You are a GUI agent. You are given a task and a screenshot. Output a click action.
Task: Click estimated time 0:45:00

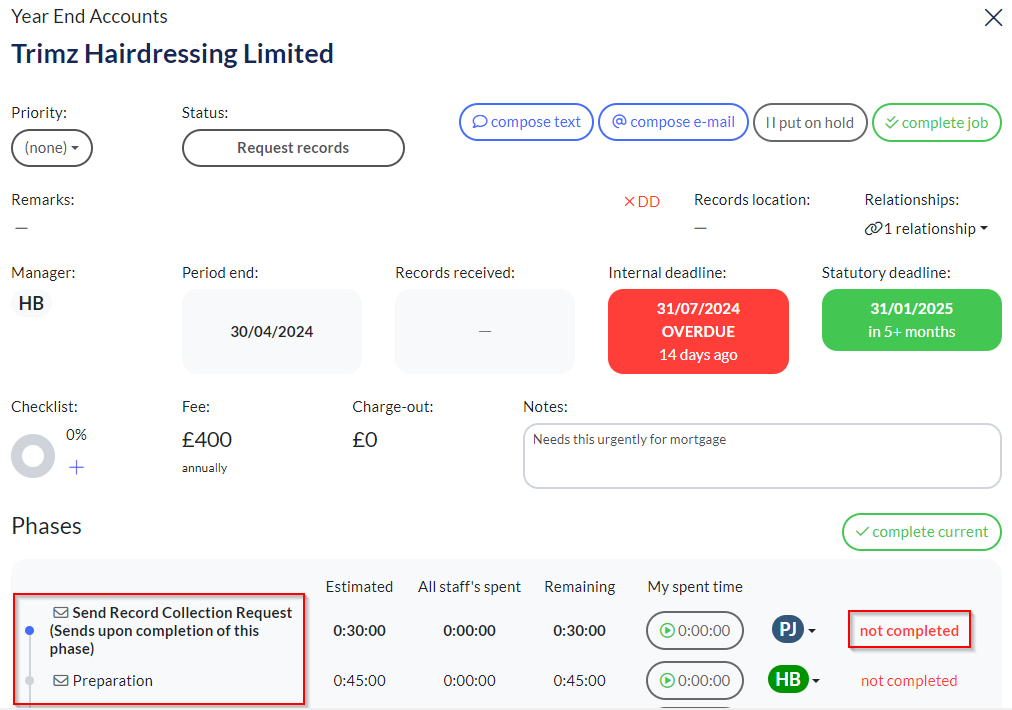359,680
